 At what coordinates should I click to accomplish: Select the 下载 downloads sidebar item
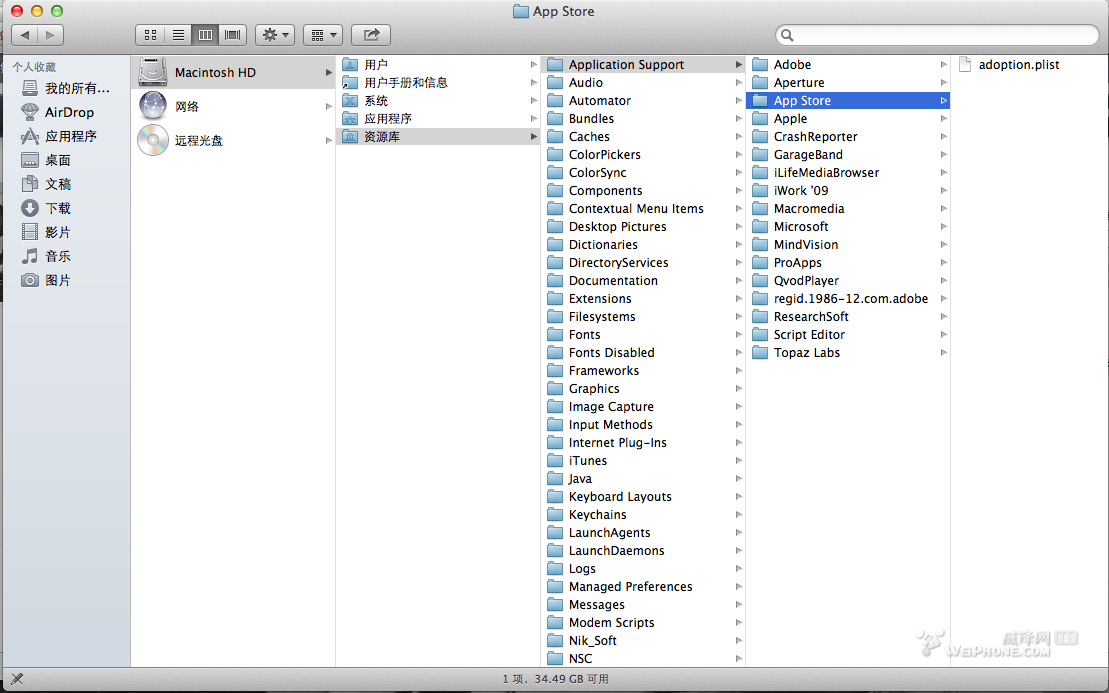[x=58, y=208]
